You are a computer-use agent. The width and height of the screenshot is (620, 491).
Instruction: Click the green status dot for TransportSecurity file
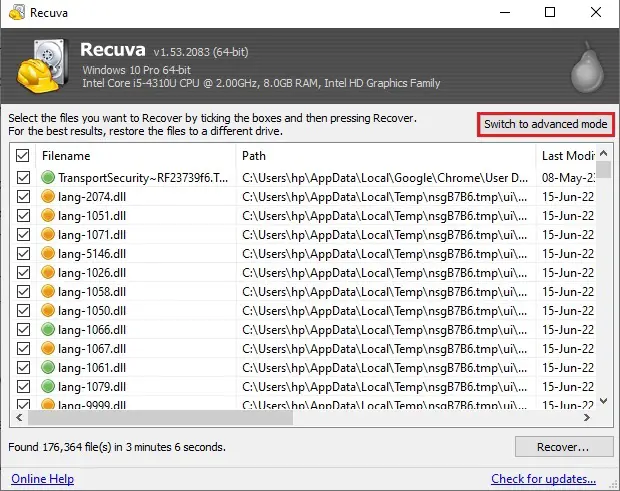pyautogui.click(x=48, y=178)
